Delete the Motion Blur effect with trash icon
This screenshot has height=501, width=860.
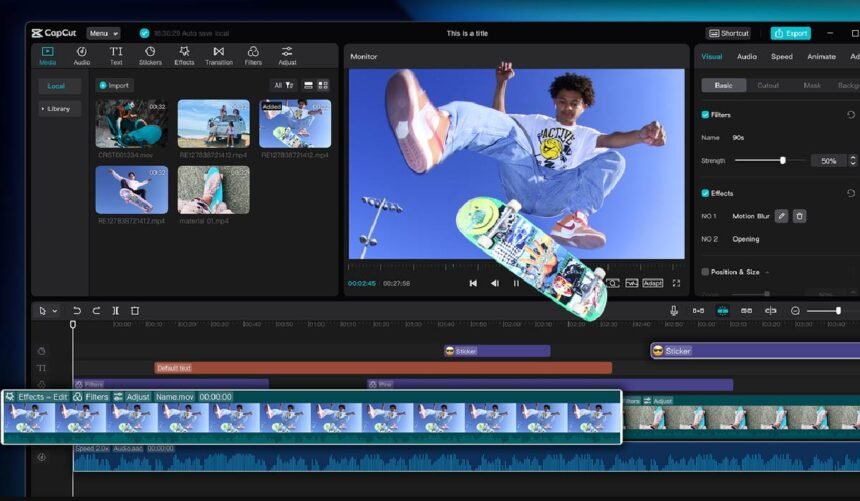click(800, 216)
